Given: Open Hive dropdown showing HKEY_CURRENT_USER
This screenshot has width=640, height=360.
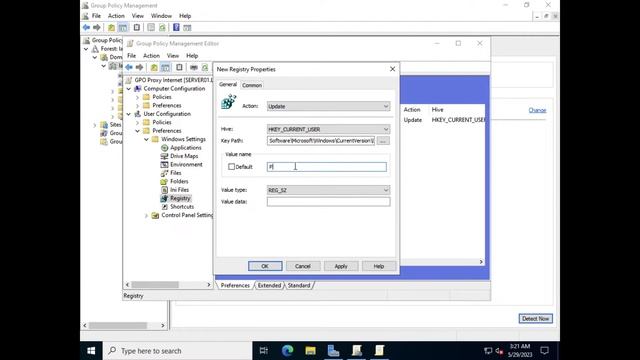Looking at the screenshot, I should click(329, 129).
